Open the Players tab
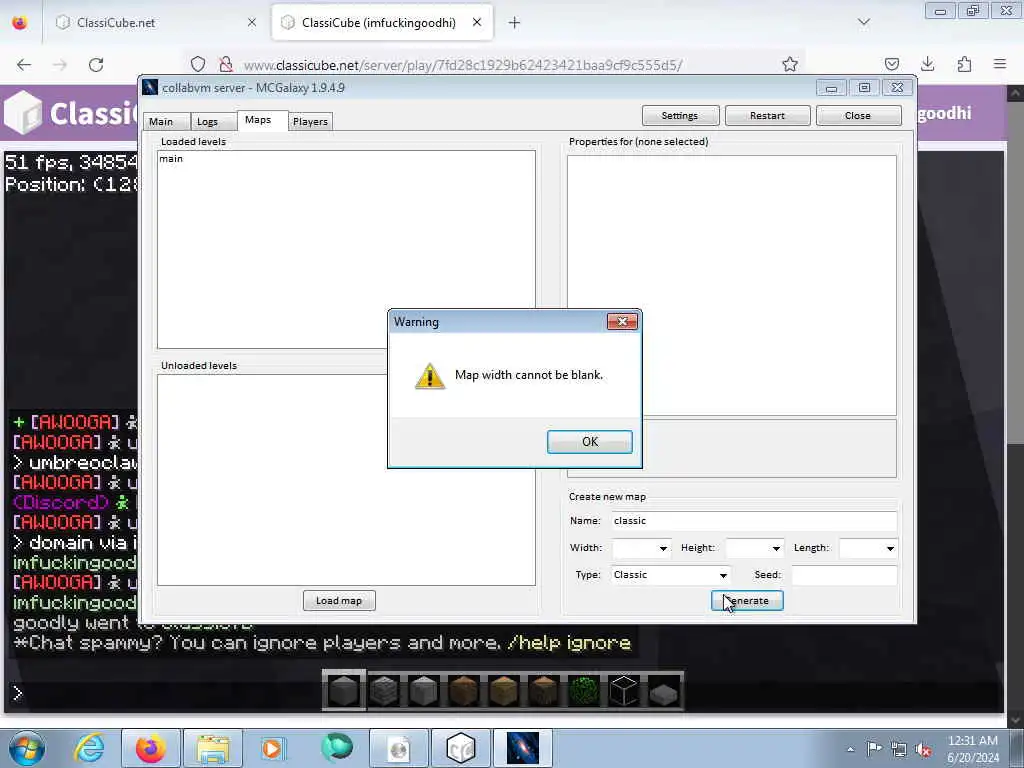 310,121
